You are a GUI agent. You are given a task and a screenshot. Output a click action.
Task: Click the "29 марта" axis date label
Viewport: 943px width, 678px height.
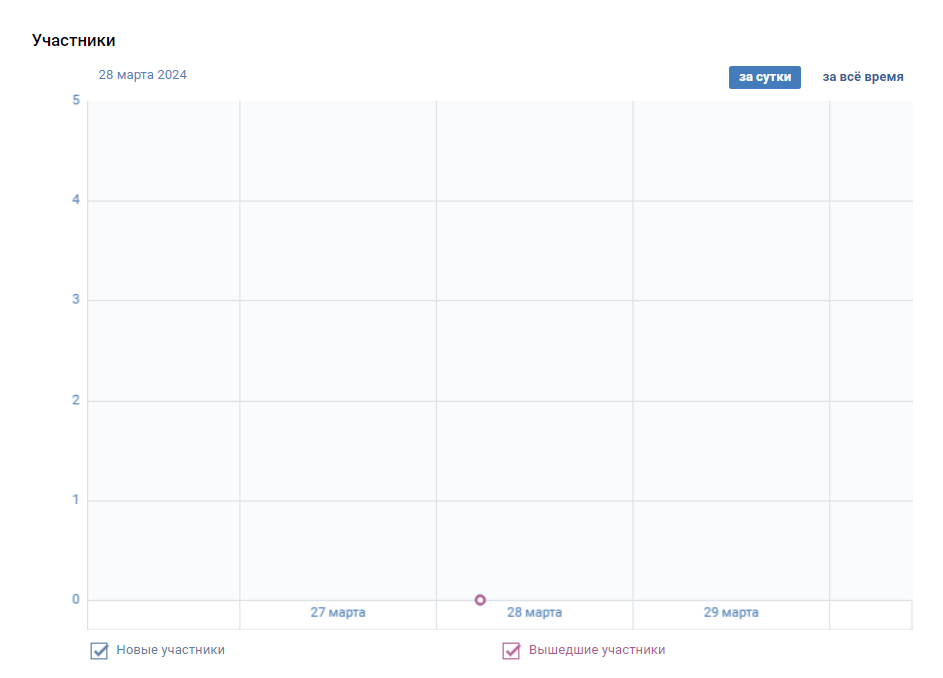pyautogui.click(x=731, y=612)
